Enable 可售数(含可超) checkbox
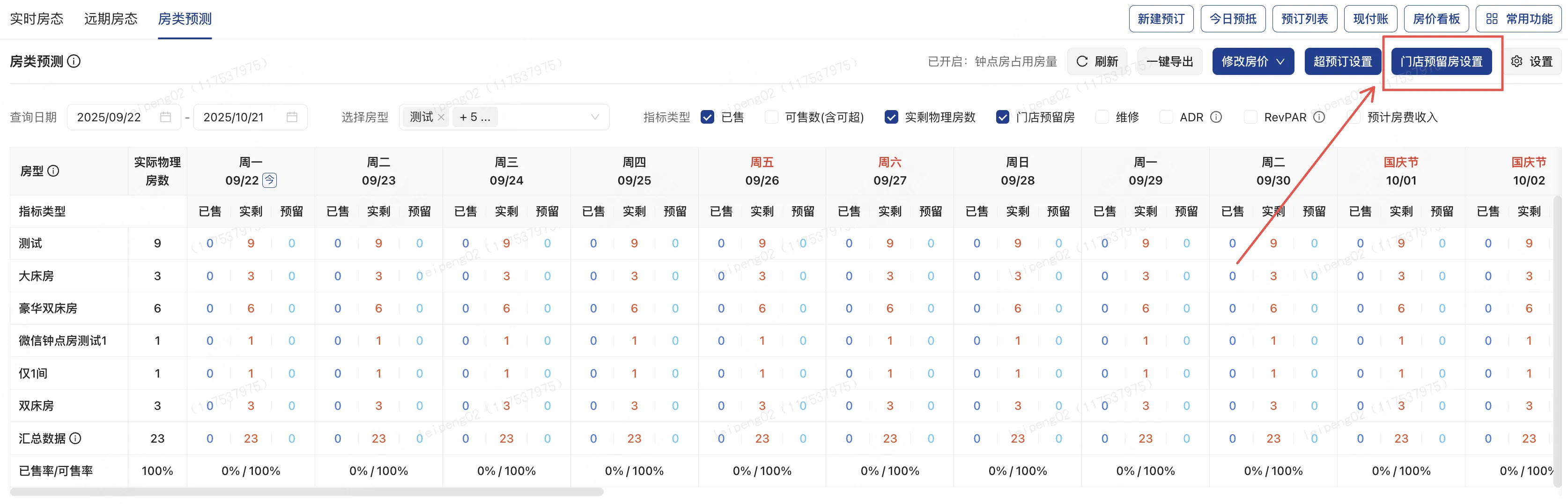Viewport: 1568px width, 504px height. 771,117
